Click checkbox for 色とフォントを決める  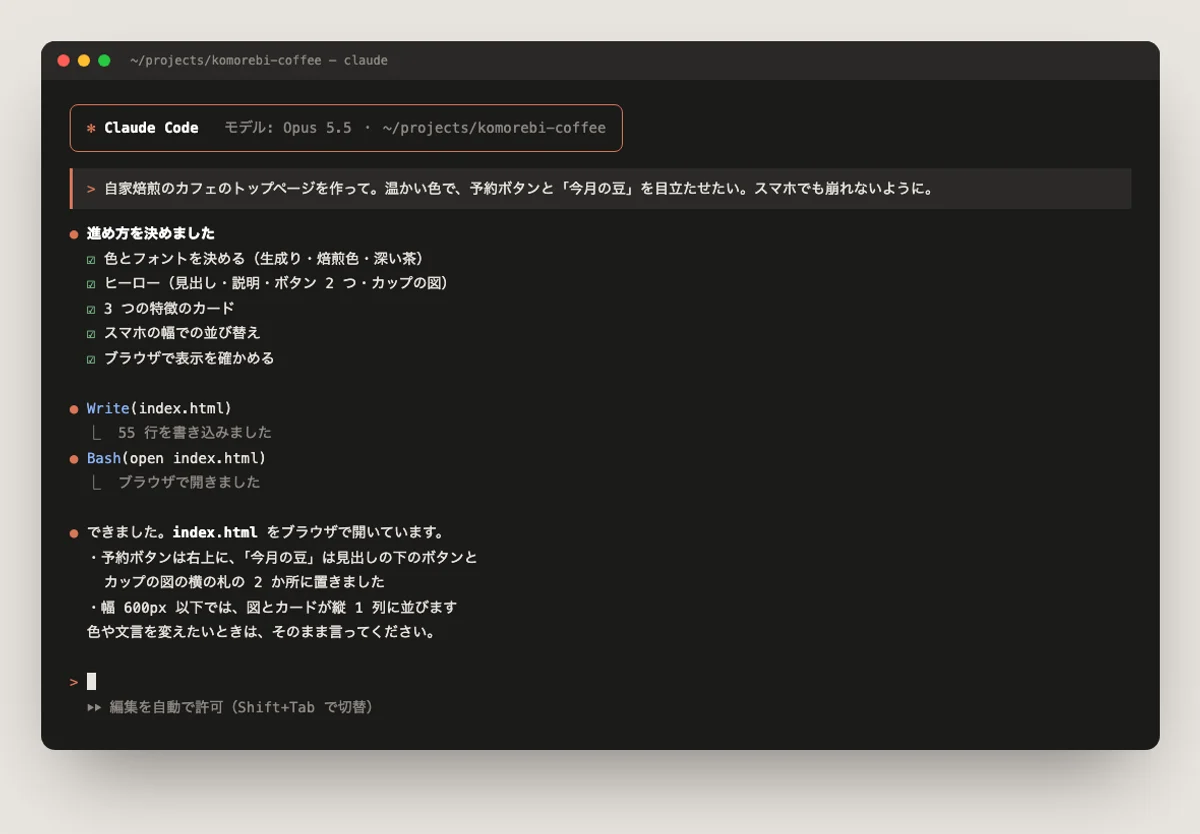[x=91, y=259]
